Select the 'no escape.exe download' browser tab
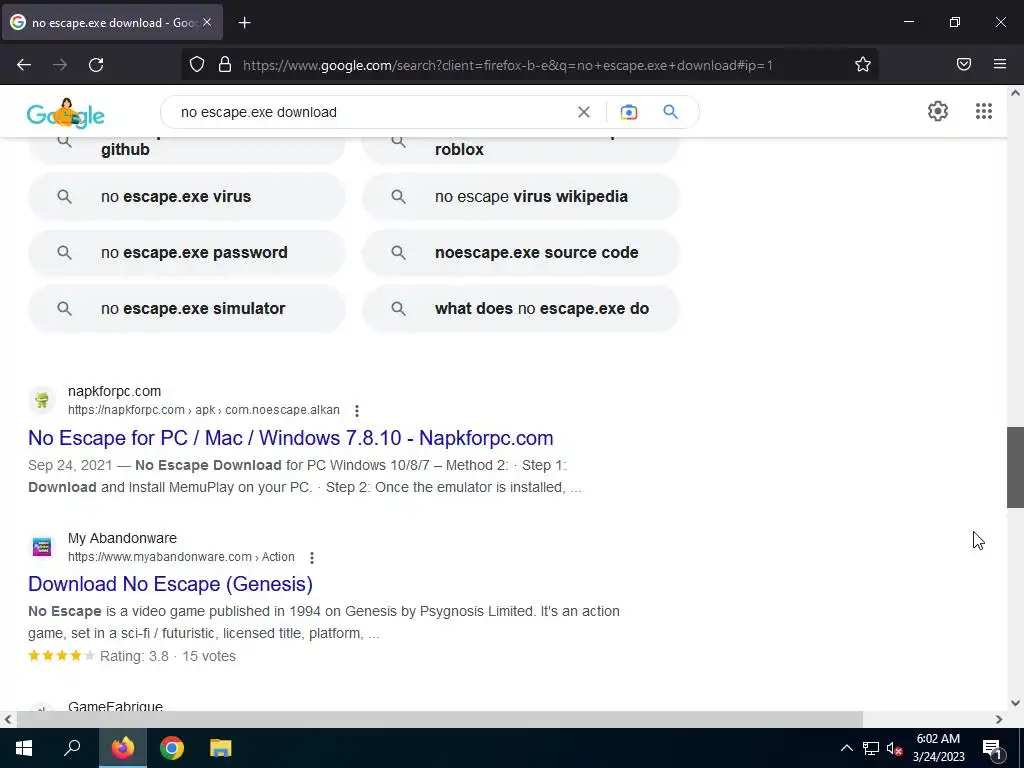Image resolution: width=1024 pixels, height=768 pixels. [112, 23]
